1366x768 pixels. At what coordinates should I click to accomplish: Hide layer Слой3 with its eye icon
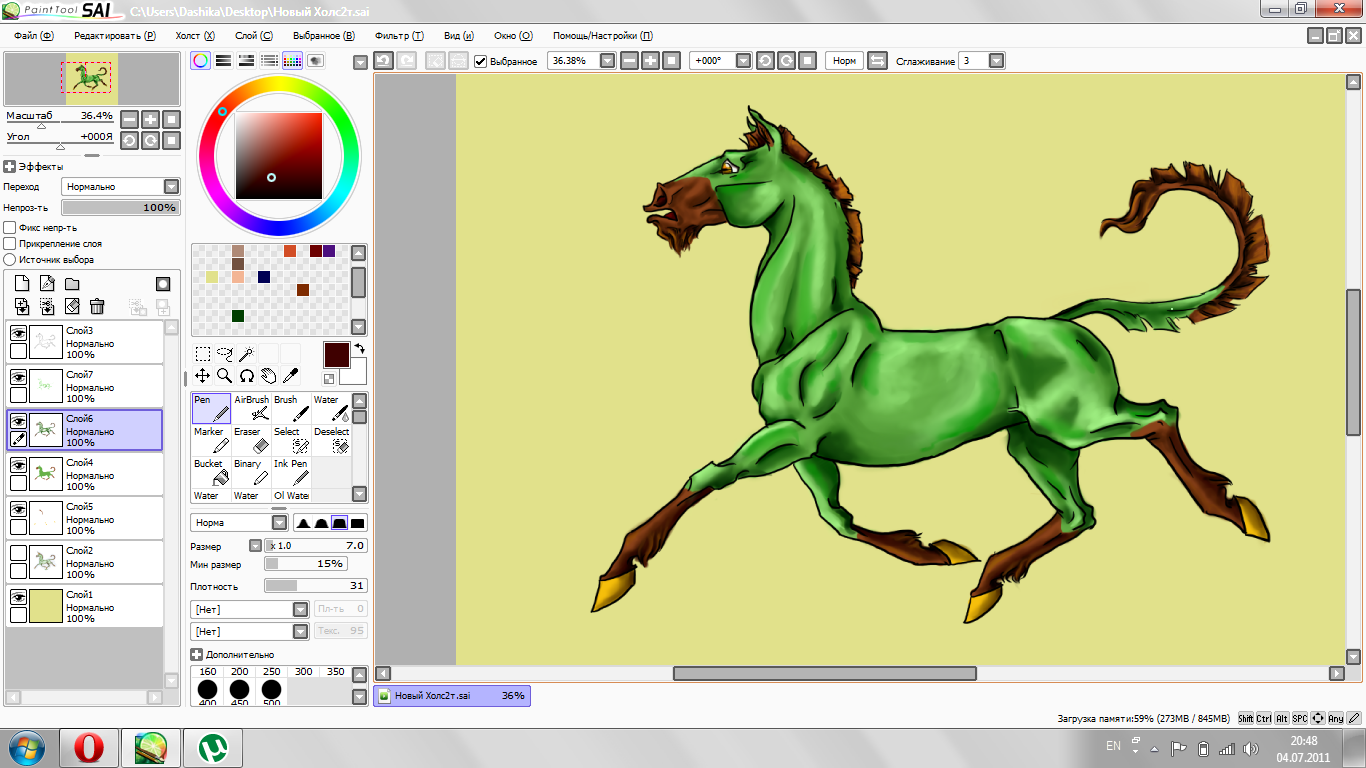pos(18,333)
